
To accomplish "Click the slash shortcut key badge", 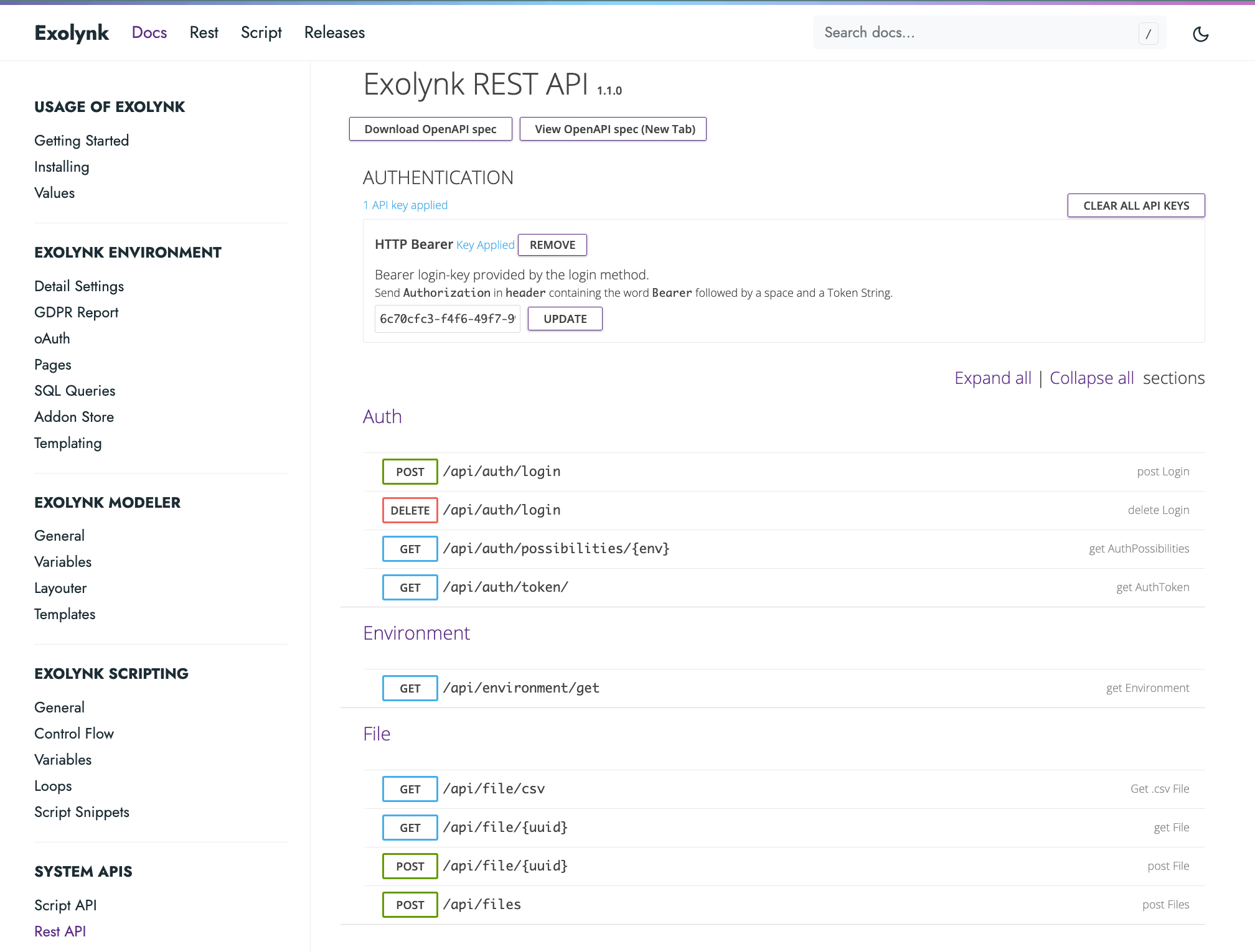I will point(1148,34).
